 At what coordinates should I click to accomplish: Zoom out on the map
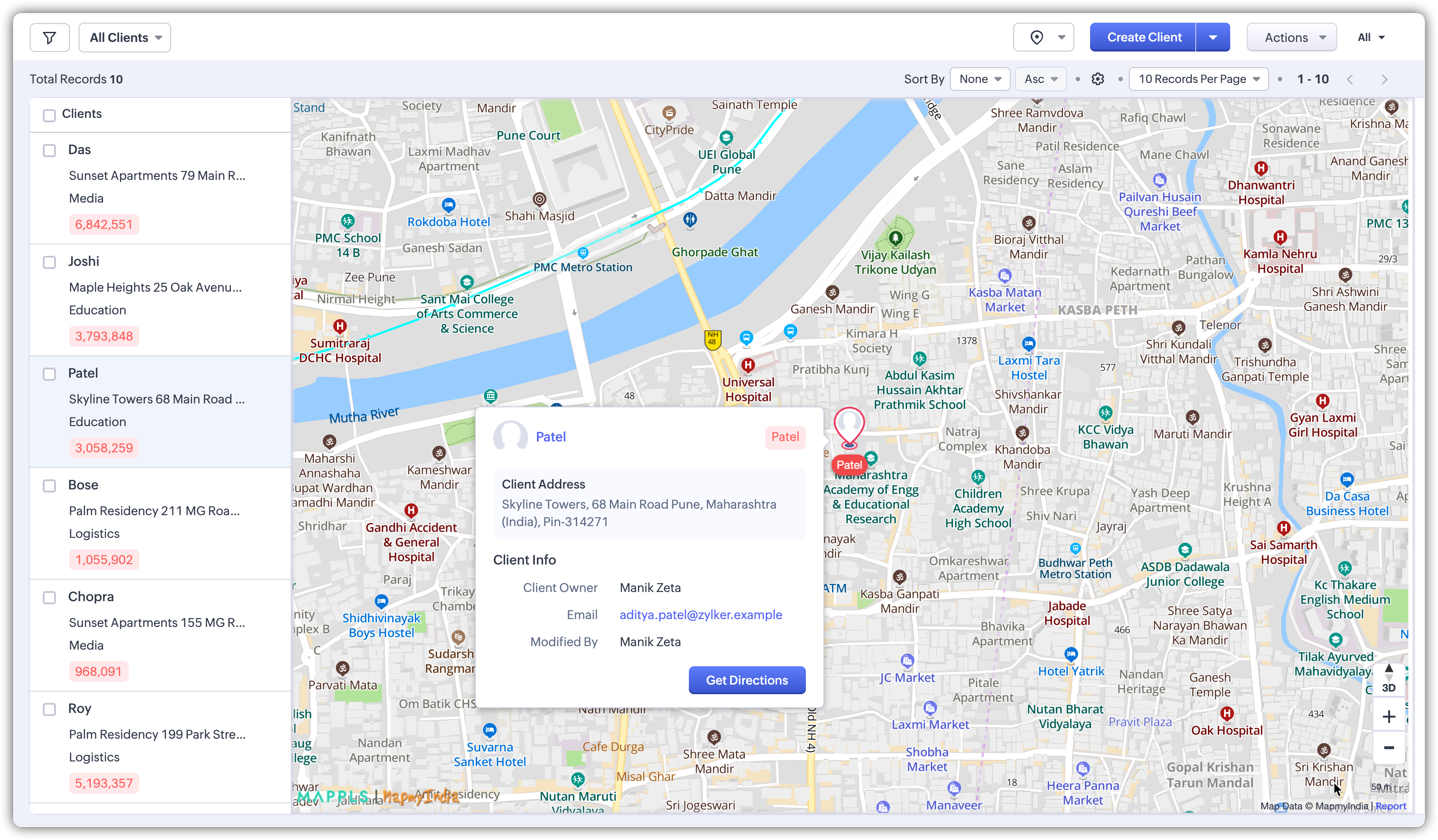pos(1388,747)
